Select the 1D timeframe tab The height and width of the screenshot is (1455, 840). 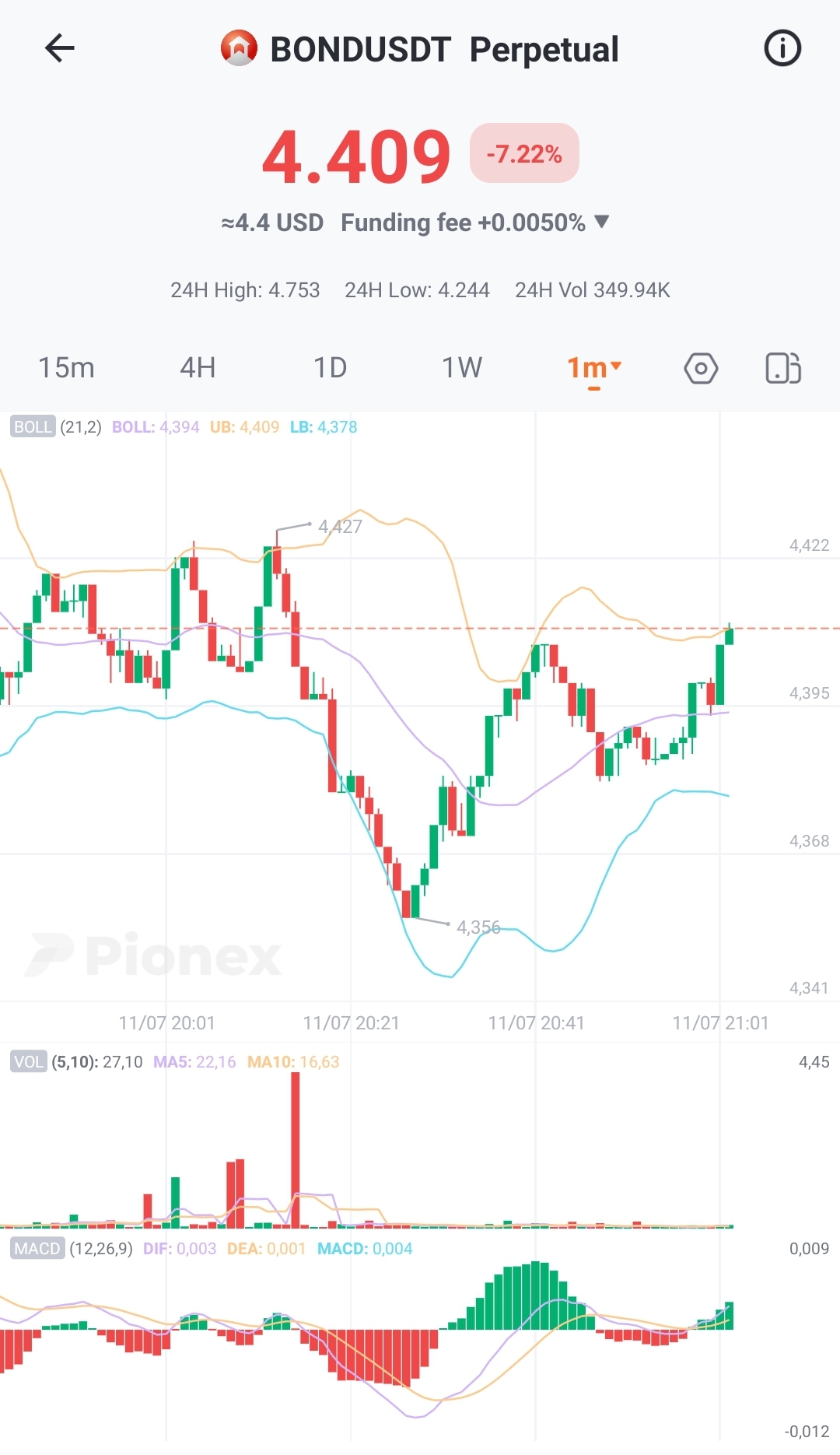coord(330,368)
